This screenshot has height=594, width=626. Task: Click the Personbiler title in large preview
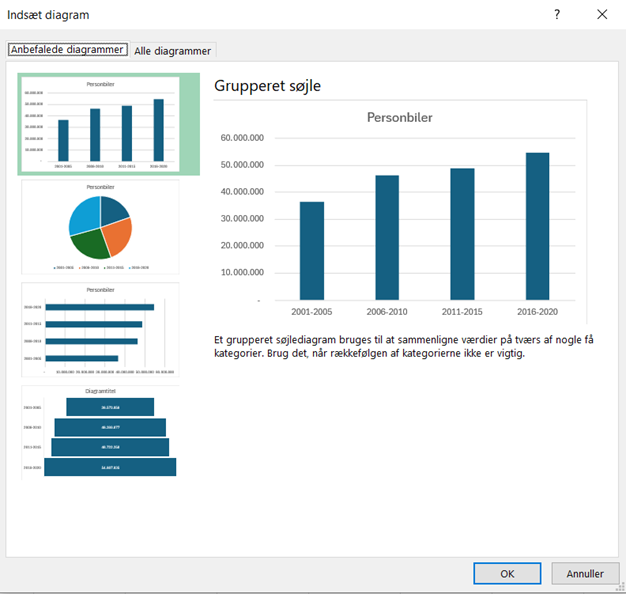click(400, 118)
